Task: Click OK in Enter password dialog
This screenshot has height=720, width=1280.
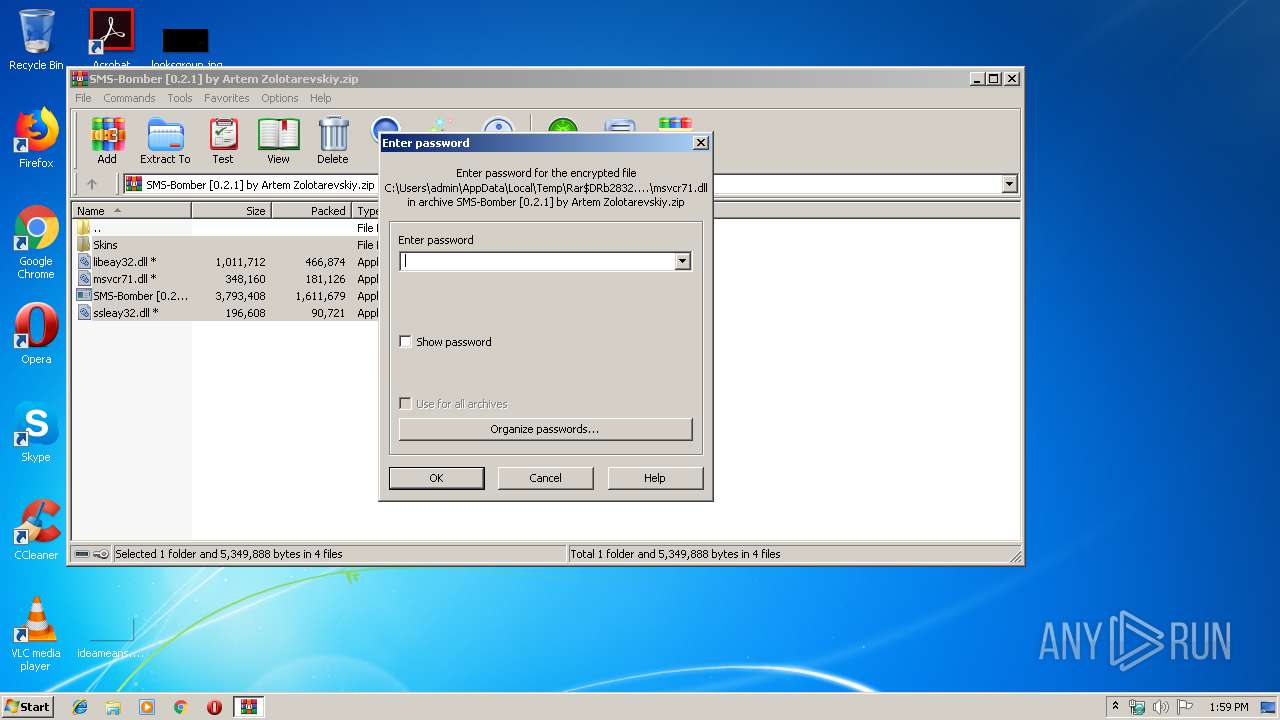Action: click(436, 478)
